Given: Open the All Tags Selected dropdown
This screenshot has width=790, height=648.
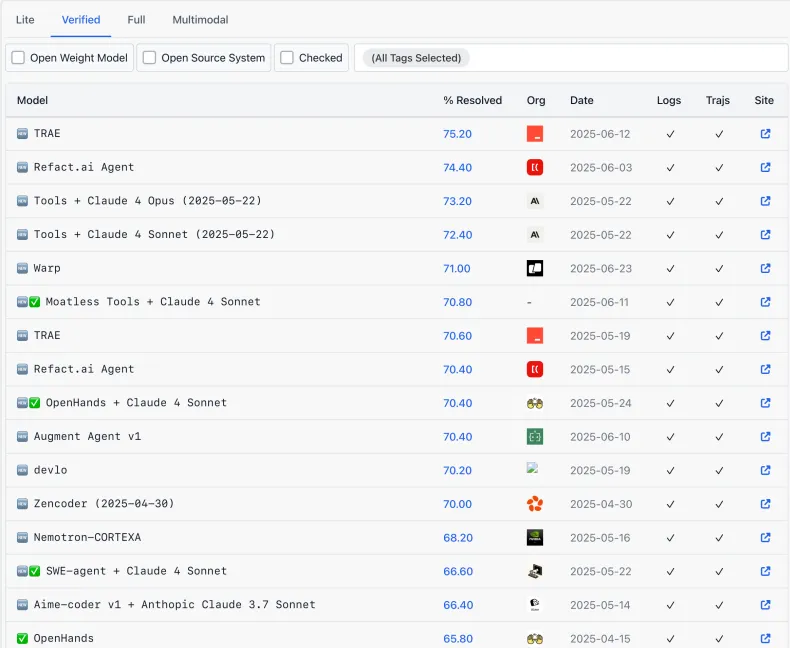Looking at the screenshot, I should click(571, 57).
